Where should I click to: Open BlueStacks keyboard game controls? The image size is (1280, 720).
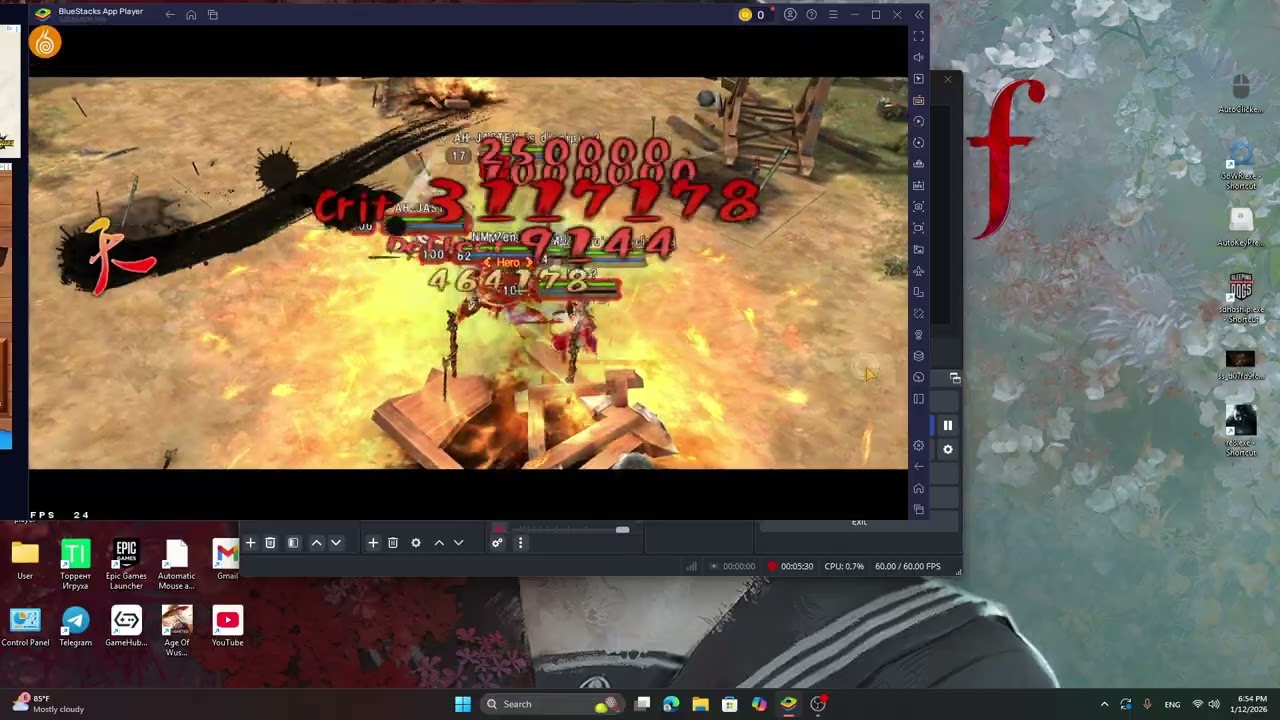click(x=919, y=100)
